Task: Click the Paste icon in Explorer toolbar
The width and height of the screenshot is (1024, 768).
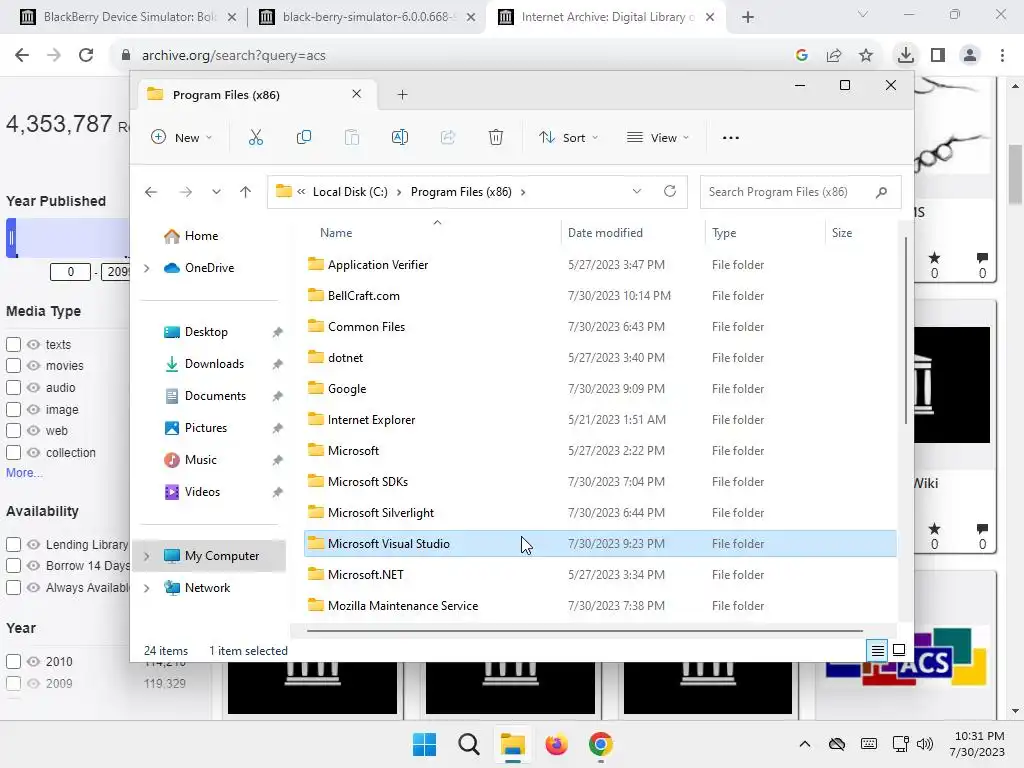Action: (352, 138)
